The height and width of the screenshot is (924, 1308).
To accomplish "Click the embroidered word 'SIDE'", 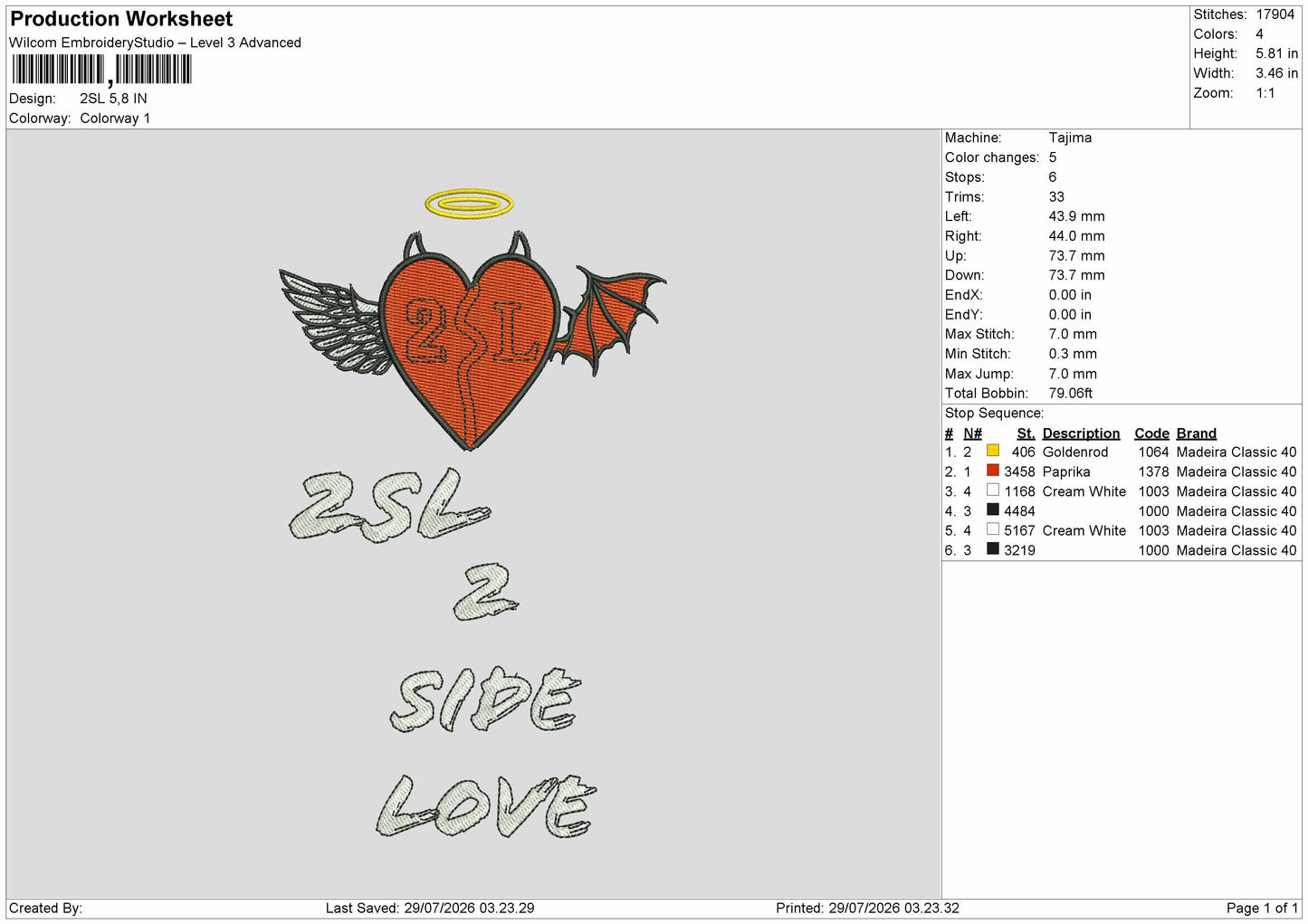I will (x=485, y=700).
